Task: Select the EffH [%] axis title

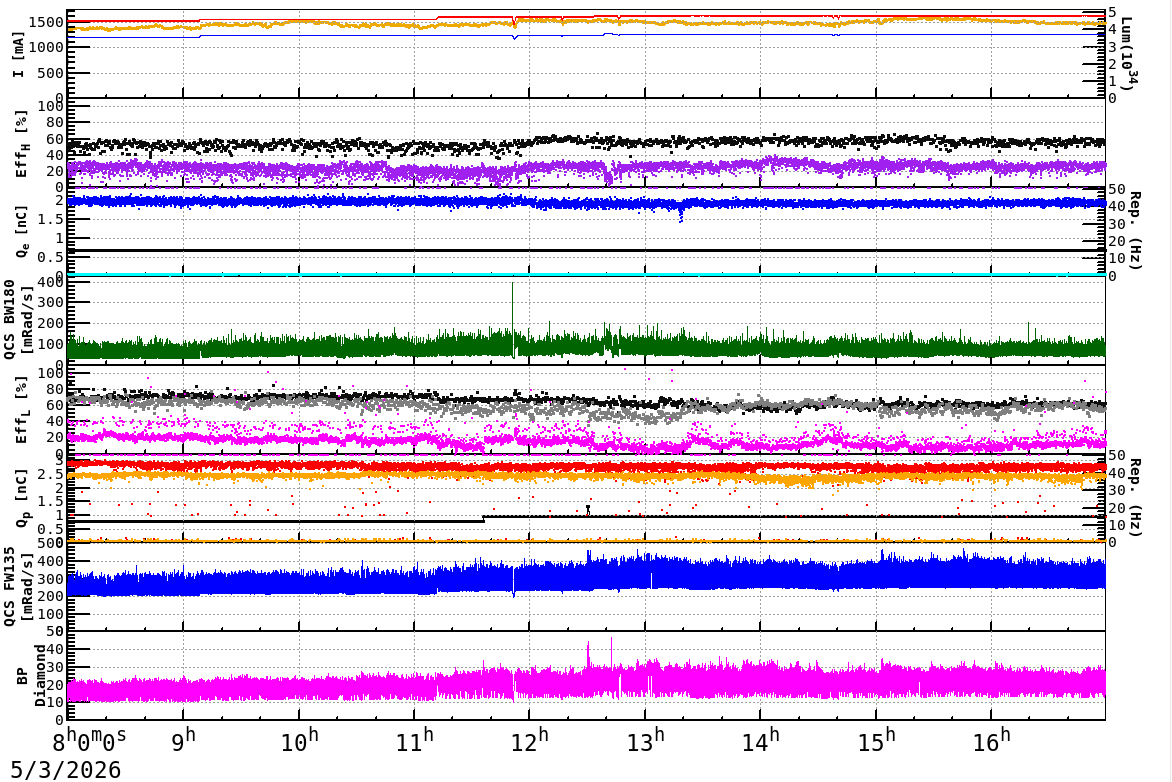Action: (x=22, y=144)
